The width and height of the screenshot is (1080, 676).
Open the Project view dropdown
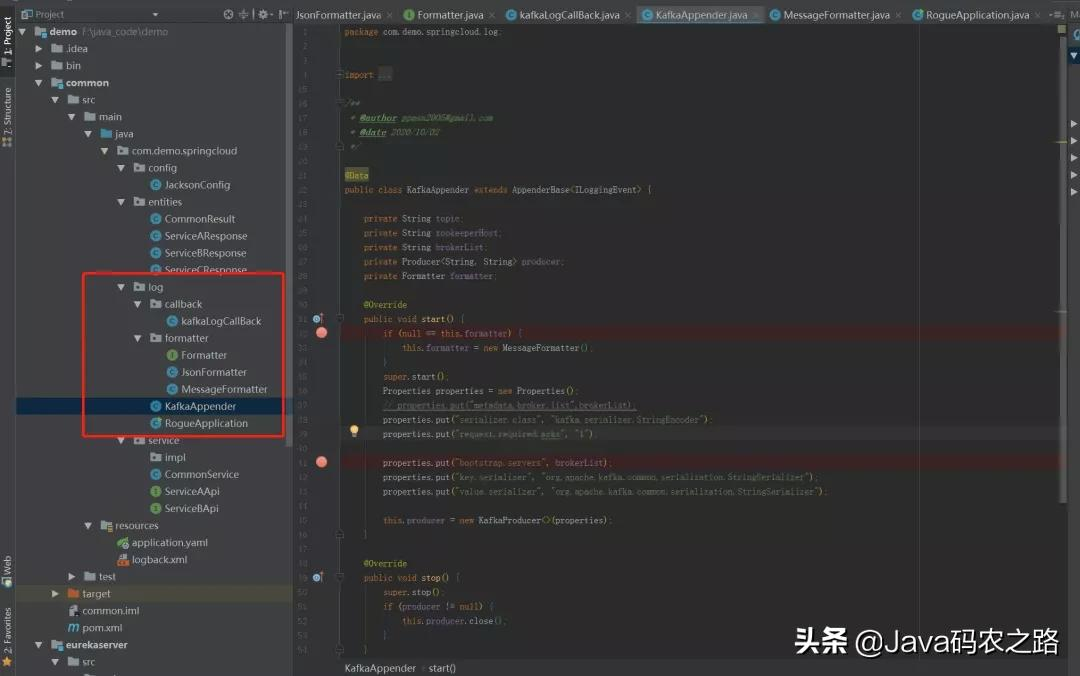tap(155, 14)
